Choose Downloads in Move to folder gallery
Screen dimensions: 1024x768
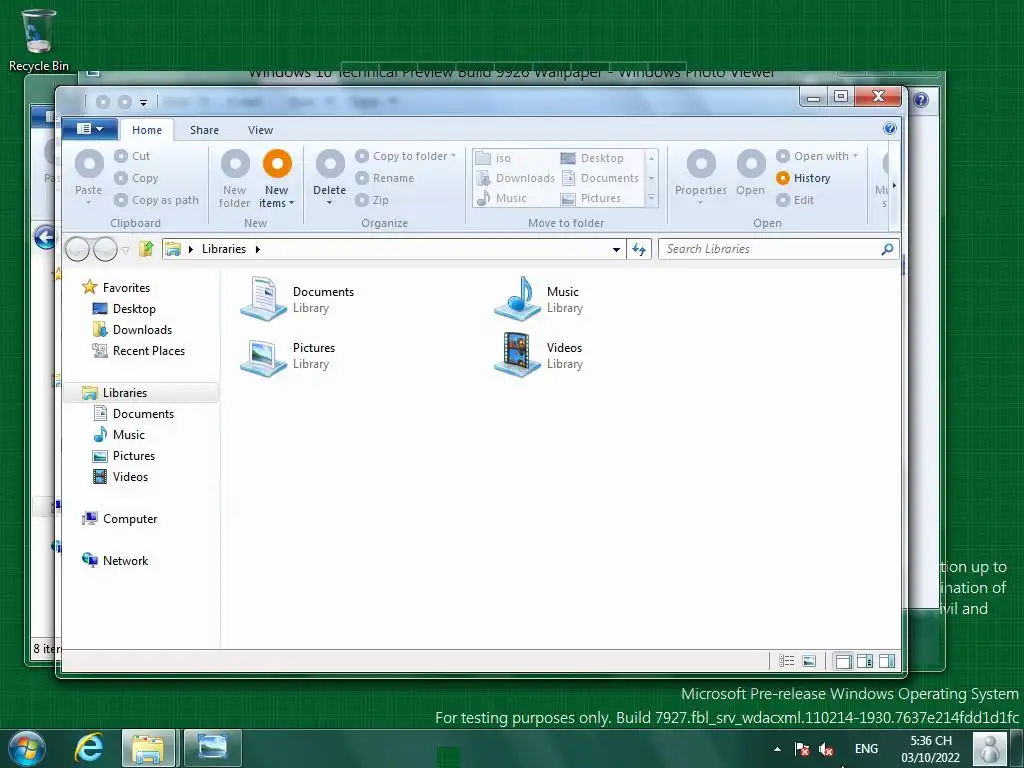pyautogui.click(x=515, y=178)
